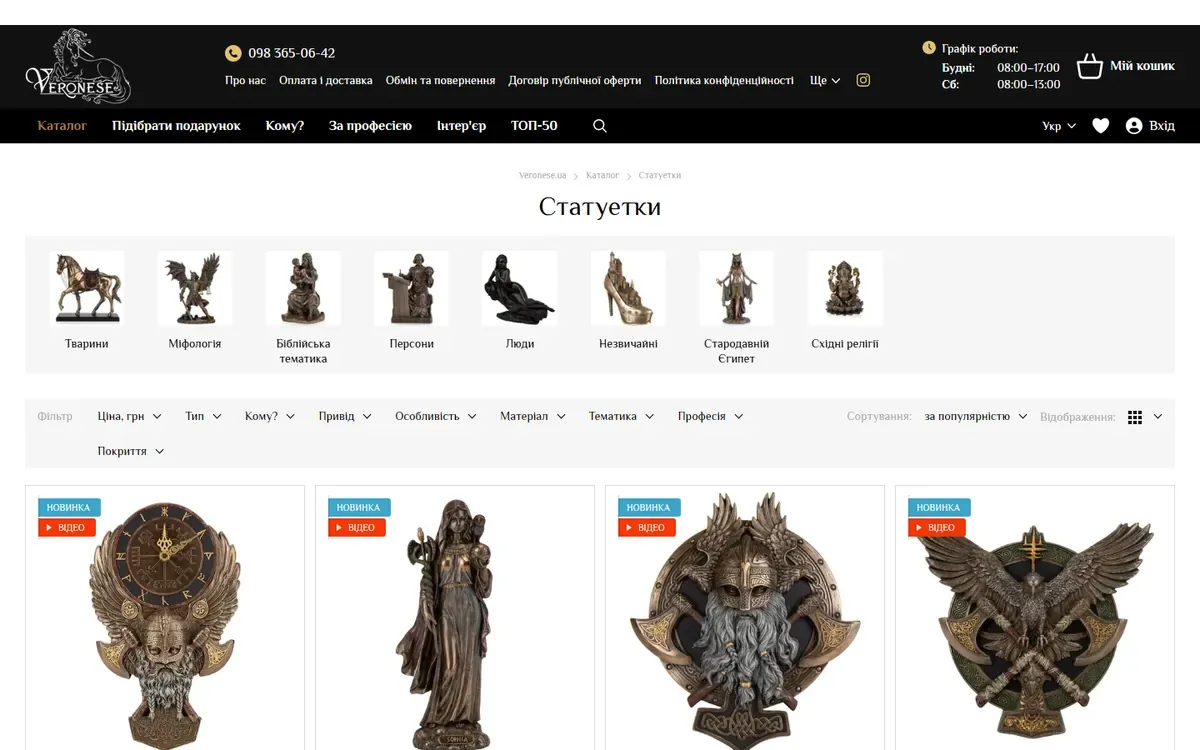Click the search magnifier icon
The width and height of the screenshot is (1200, 750).
click(x=600, y=126)
